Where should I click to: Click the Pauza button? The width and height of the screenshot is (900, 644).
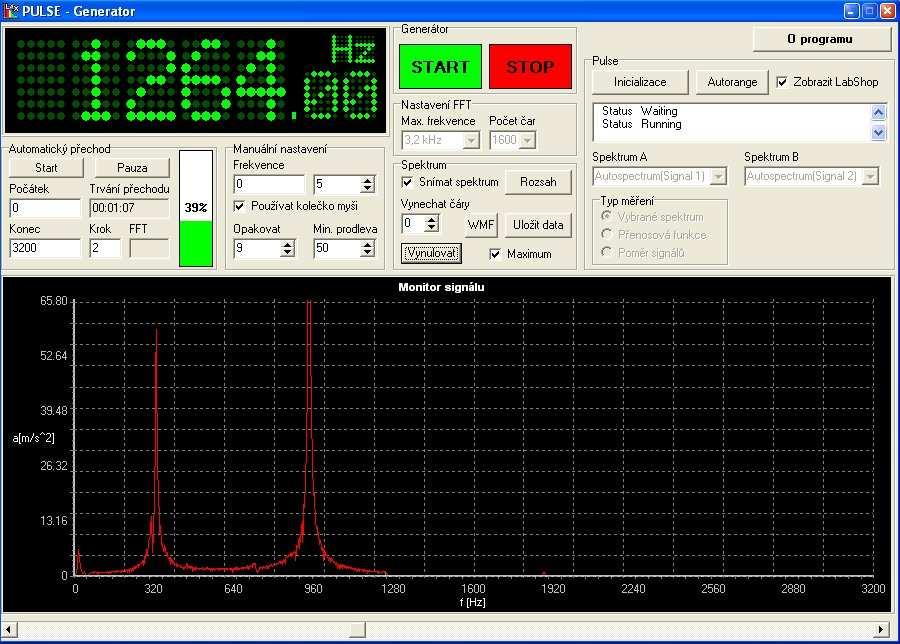tap(132, 168)
